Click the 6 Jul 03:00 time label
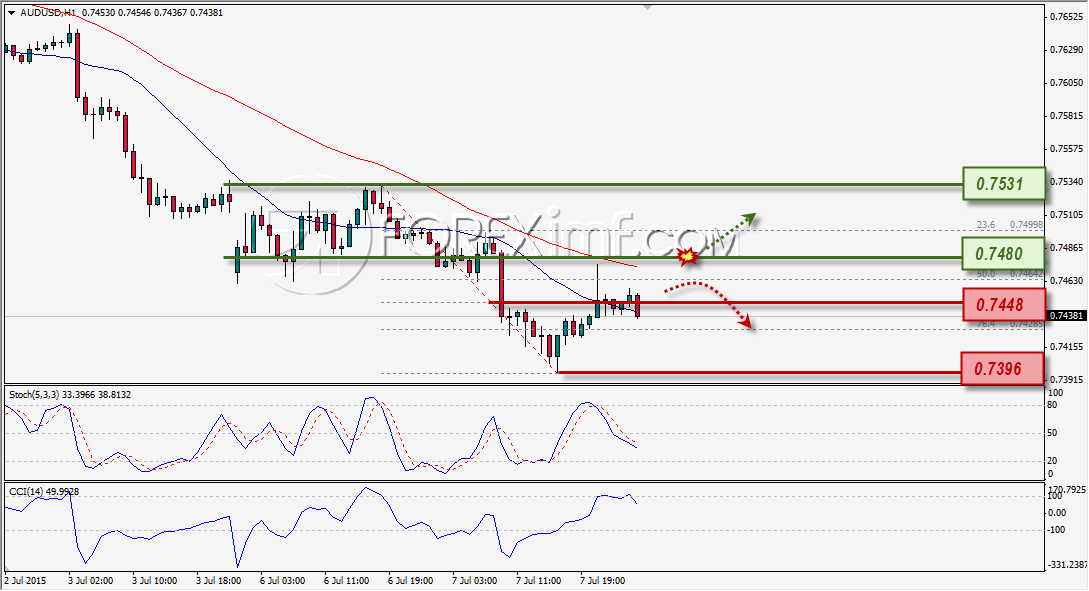Image resolution: width=1089 pixels, height=591 pixels. pyautogui.click(x=283, y=581)
